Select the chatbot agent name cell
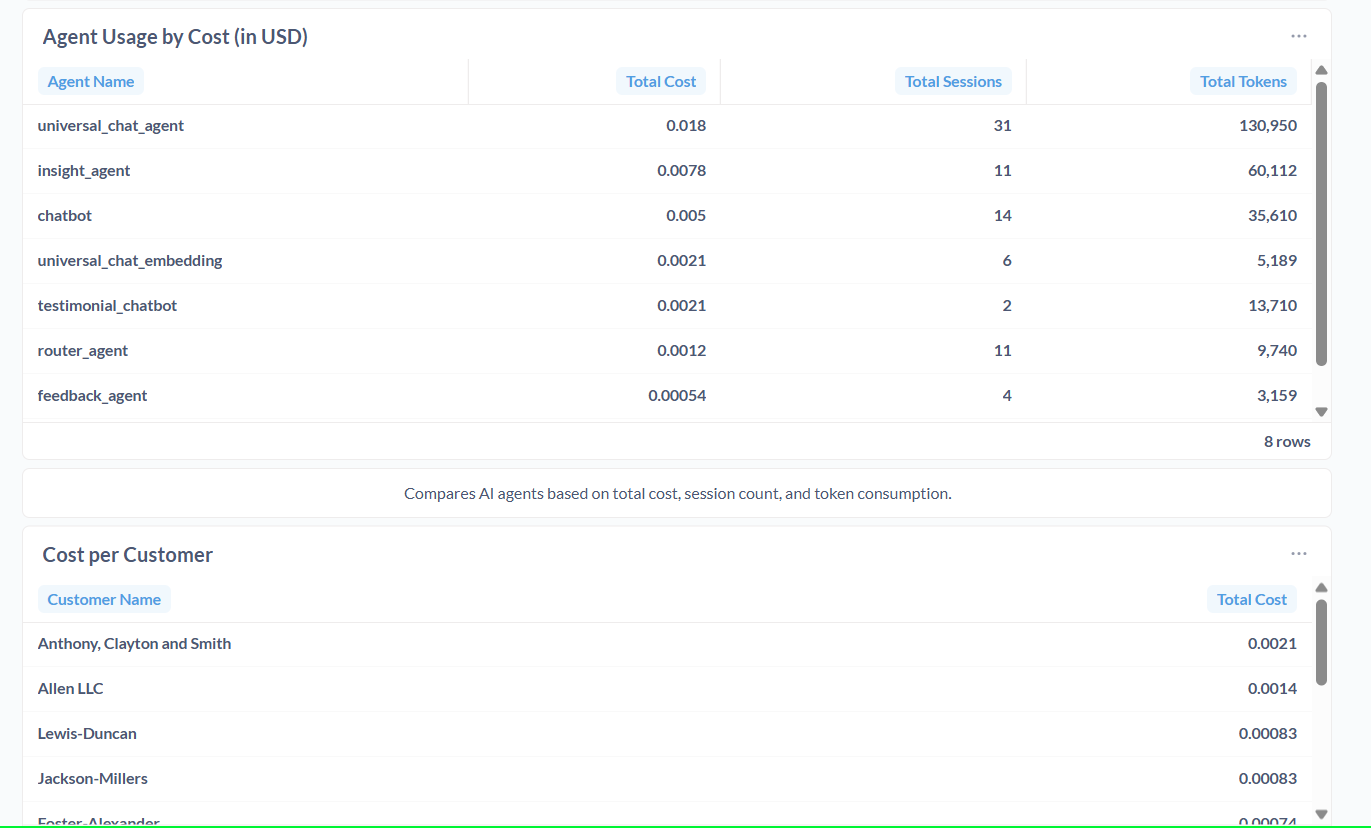Image resolution: width=1371 pixels, height=828 pixels. pos(65,216)
